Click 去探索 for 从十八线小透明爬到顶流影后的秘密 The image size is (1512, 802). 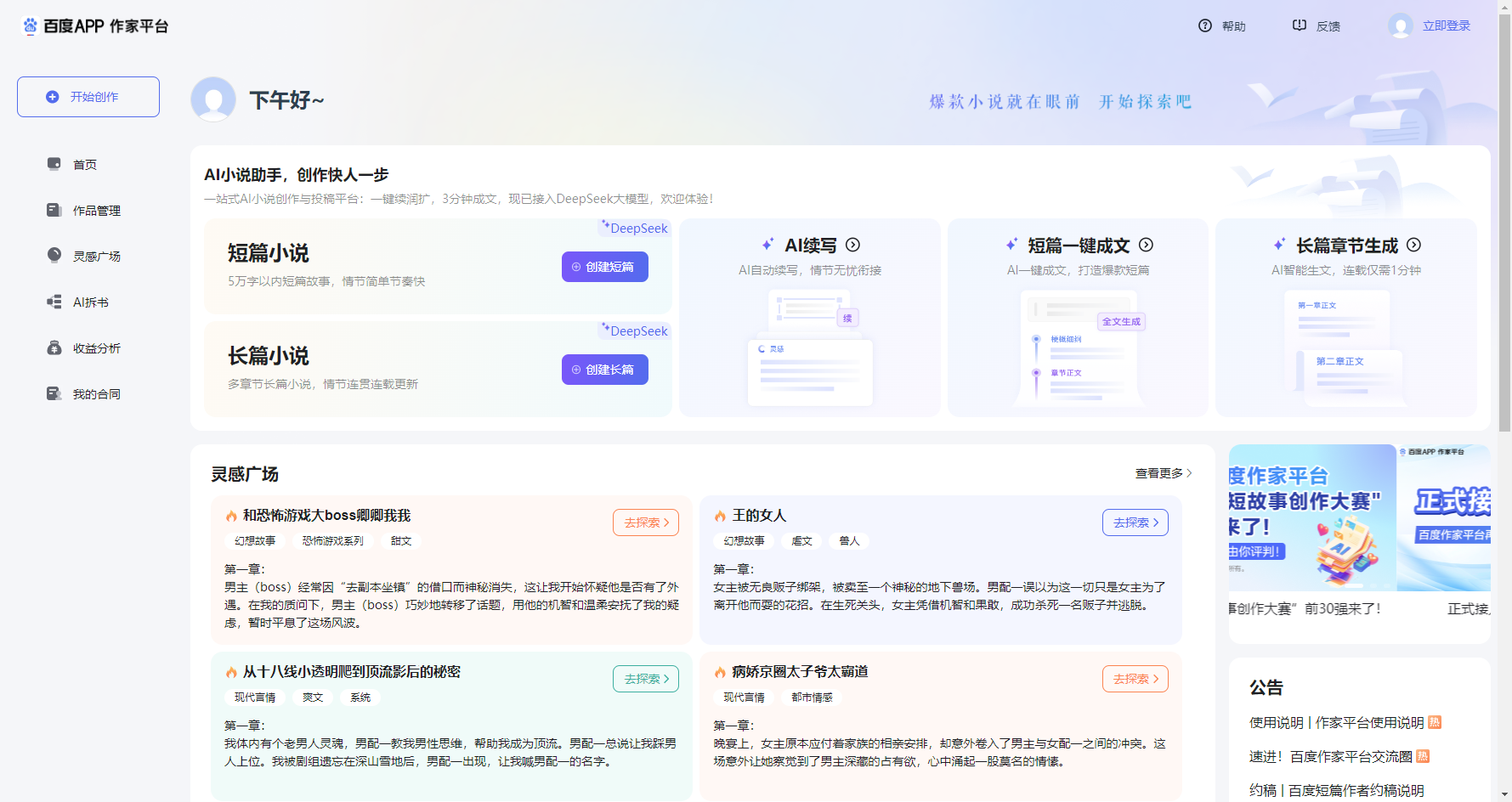point(646,679)
